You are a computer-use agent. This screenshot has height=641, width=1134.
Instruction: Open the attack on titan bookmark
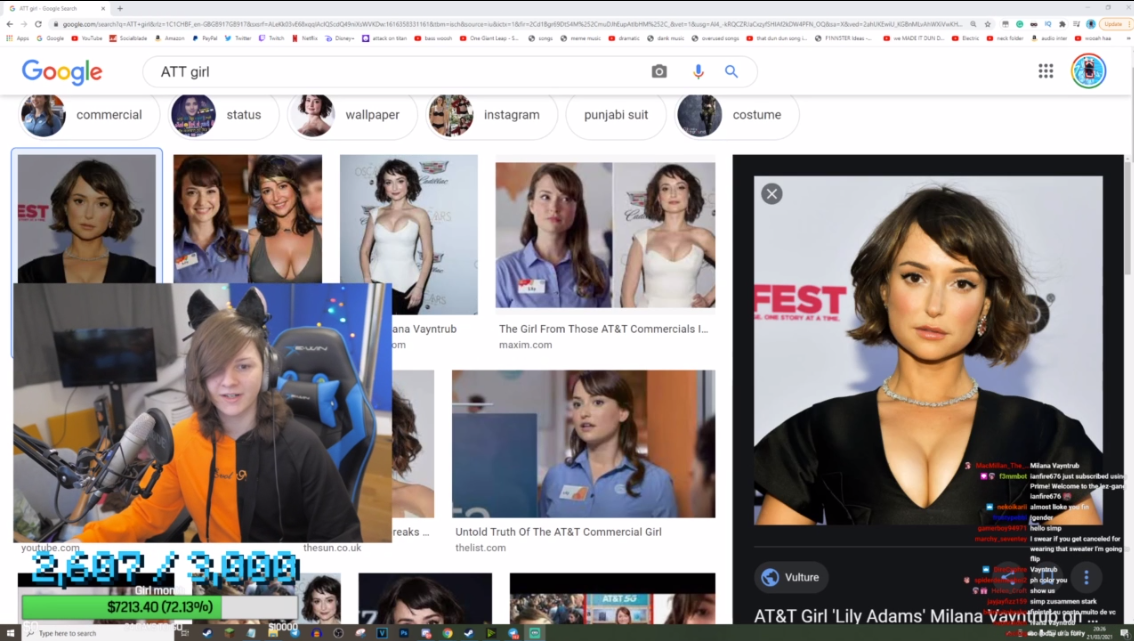tap(384, 38)
